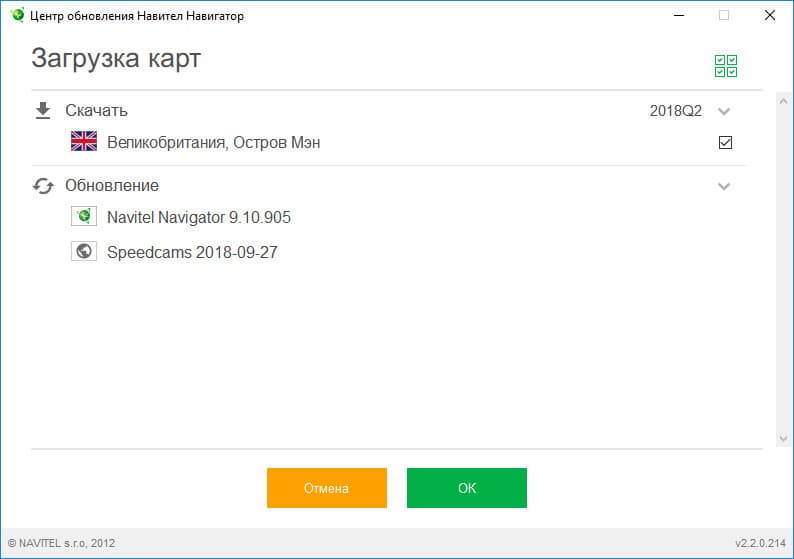794x559 pixels.
Task: Click the United Kingdom flag icon
Action: tap(84, 141)
